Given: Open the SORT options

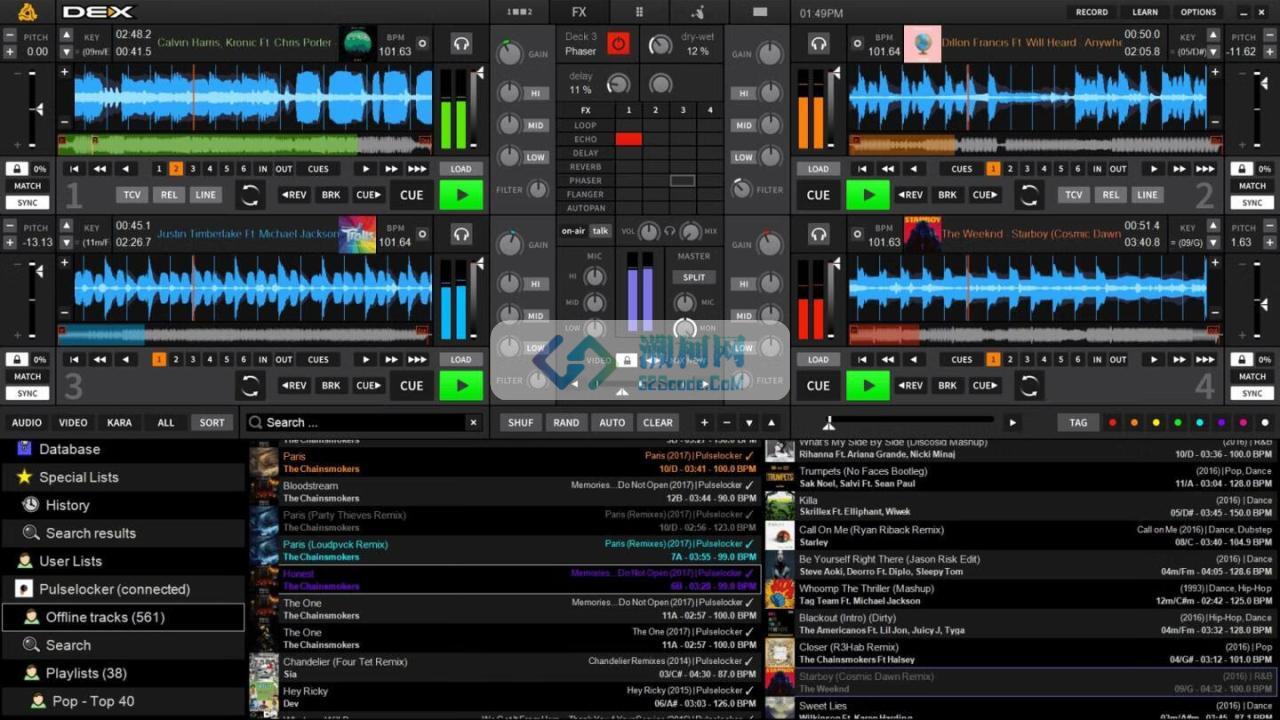Looking at the screenshot, I should 212,423.
